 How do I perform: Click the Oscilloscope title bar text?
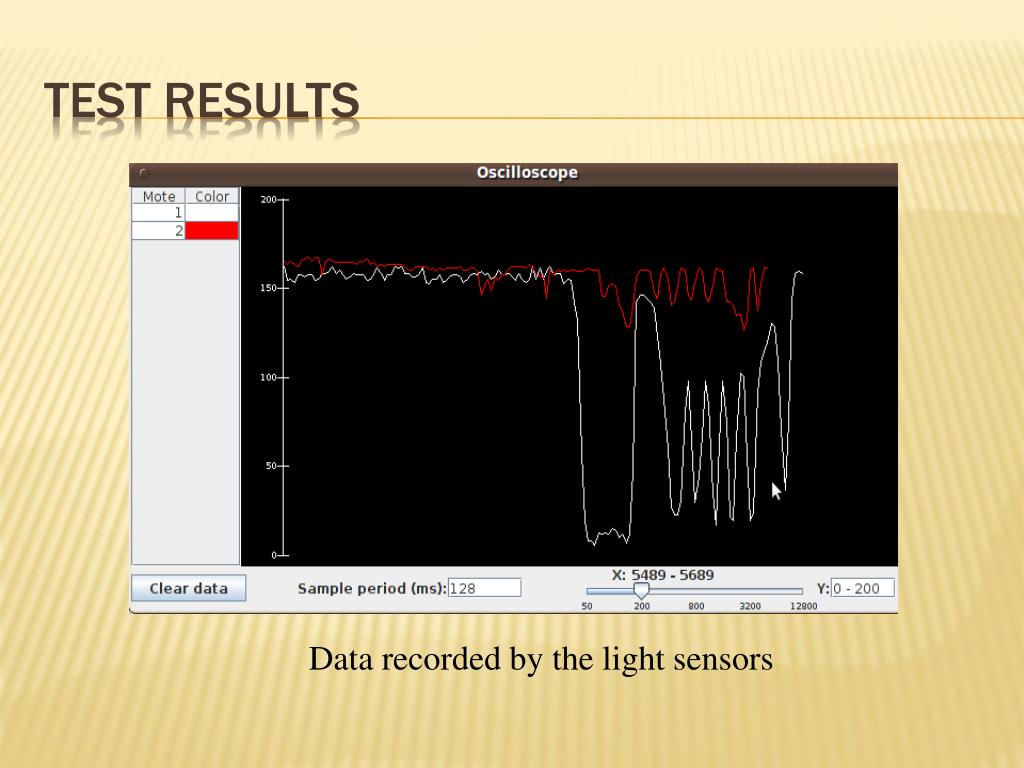[527, 172]
